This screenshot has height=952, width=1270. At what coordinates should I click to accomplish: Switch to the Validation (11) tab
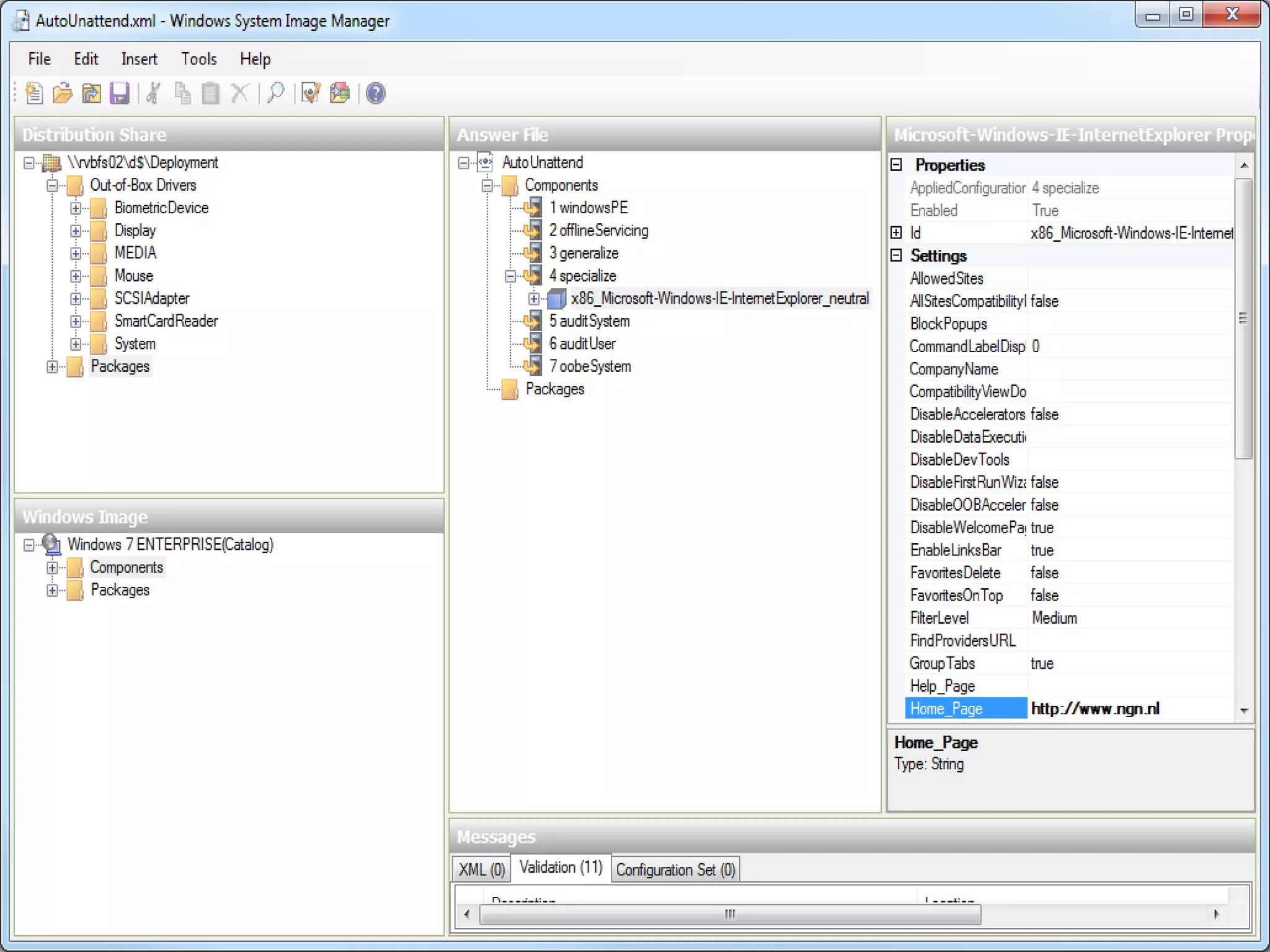click(561, 867)
